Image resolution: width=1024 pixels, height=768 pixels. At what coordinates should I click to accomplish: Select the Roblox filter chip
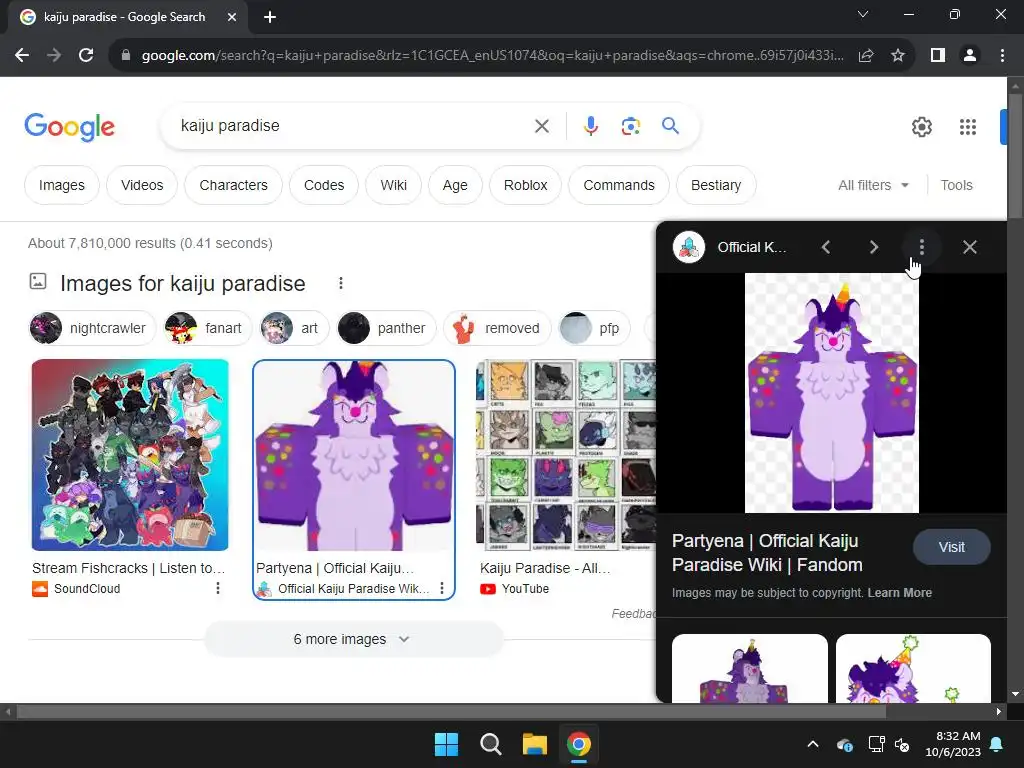click(x=526, y=185)
